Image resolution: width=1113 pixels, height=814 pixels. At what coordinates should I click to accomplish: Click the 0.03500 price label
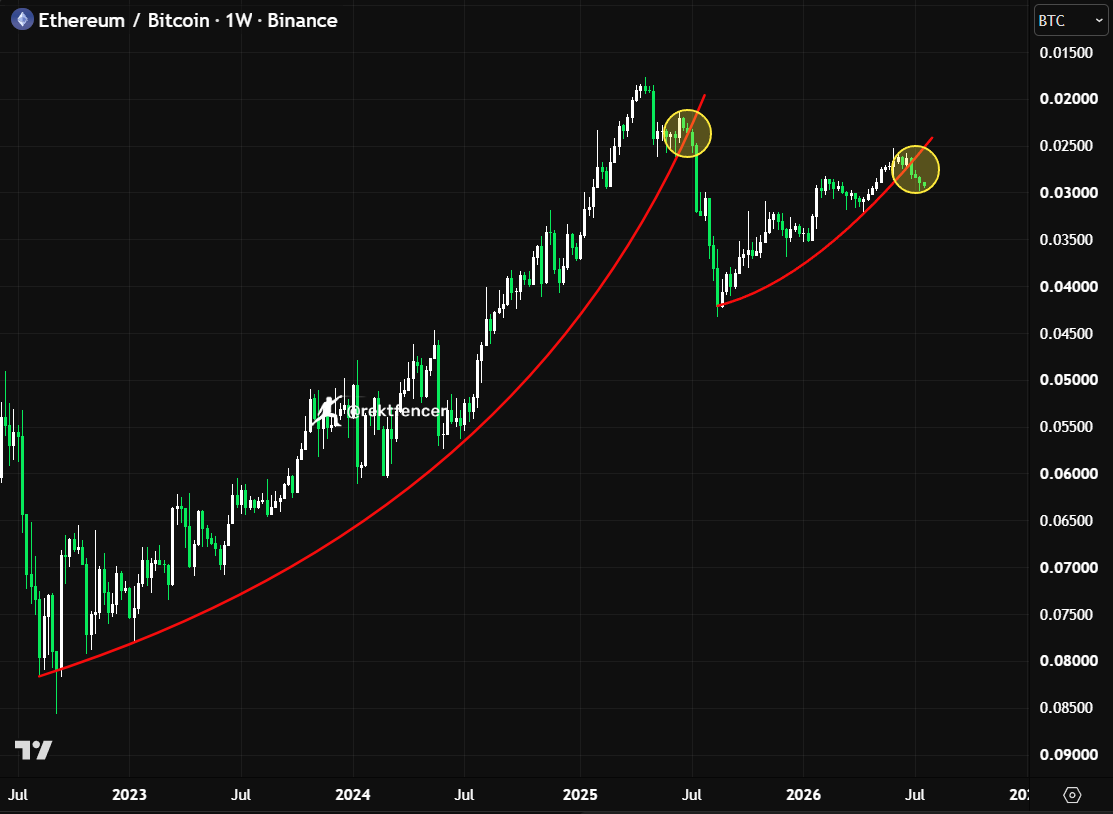click(x=1066, y=240)
